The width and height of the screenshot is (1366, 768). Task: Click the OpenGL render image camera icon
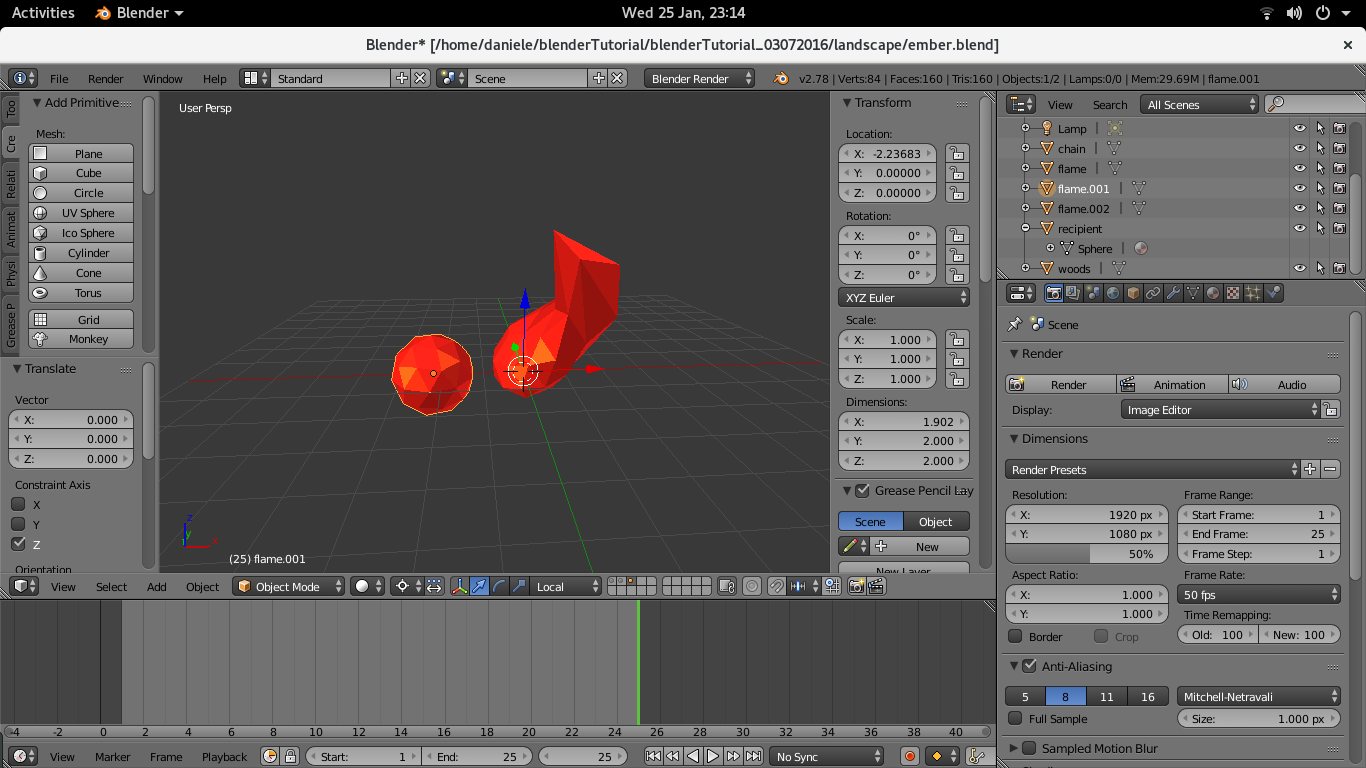coord(856,587)
